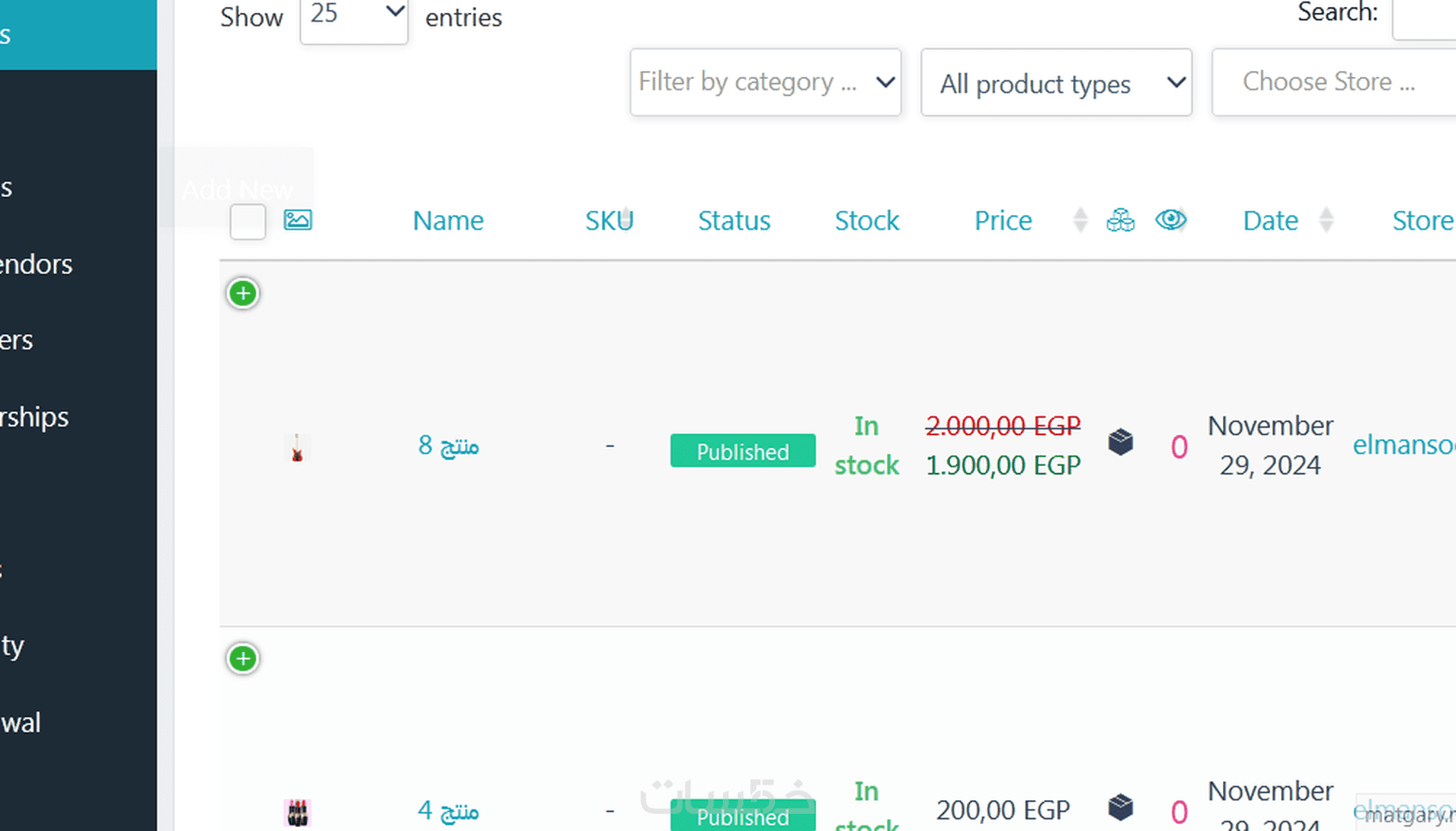
Task: Open the All product types dropdown
Action: pos(1056,83)
